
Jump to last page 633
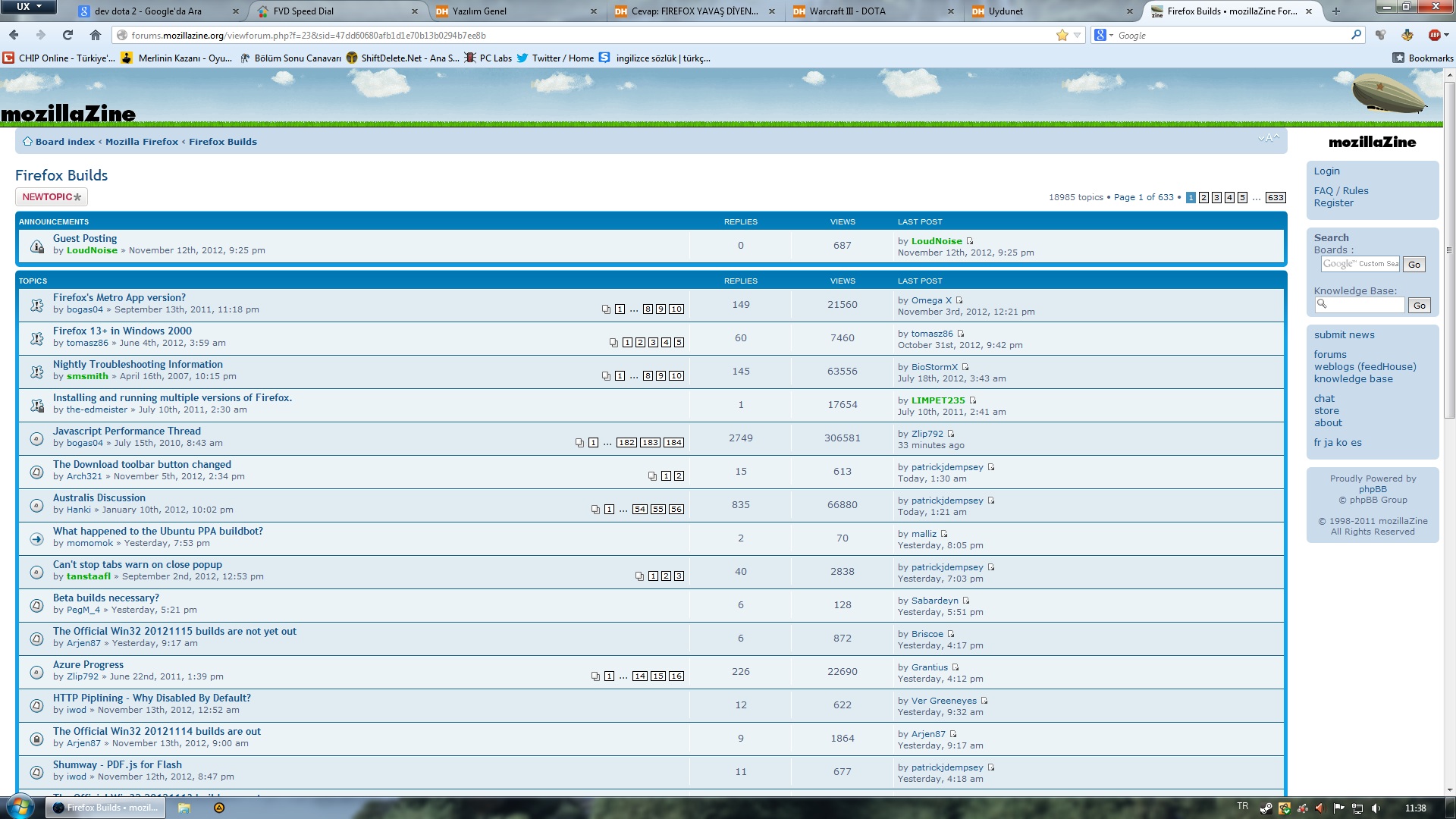coord(1276,197)
